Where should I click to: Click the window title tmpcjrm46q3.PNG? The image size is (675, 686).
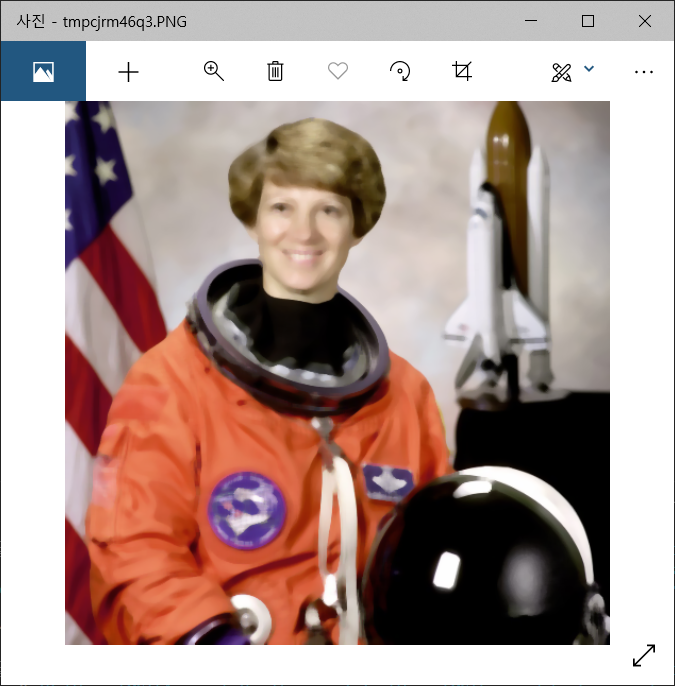click(125, 21)
